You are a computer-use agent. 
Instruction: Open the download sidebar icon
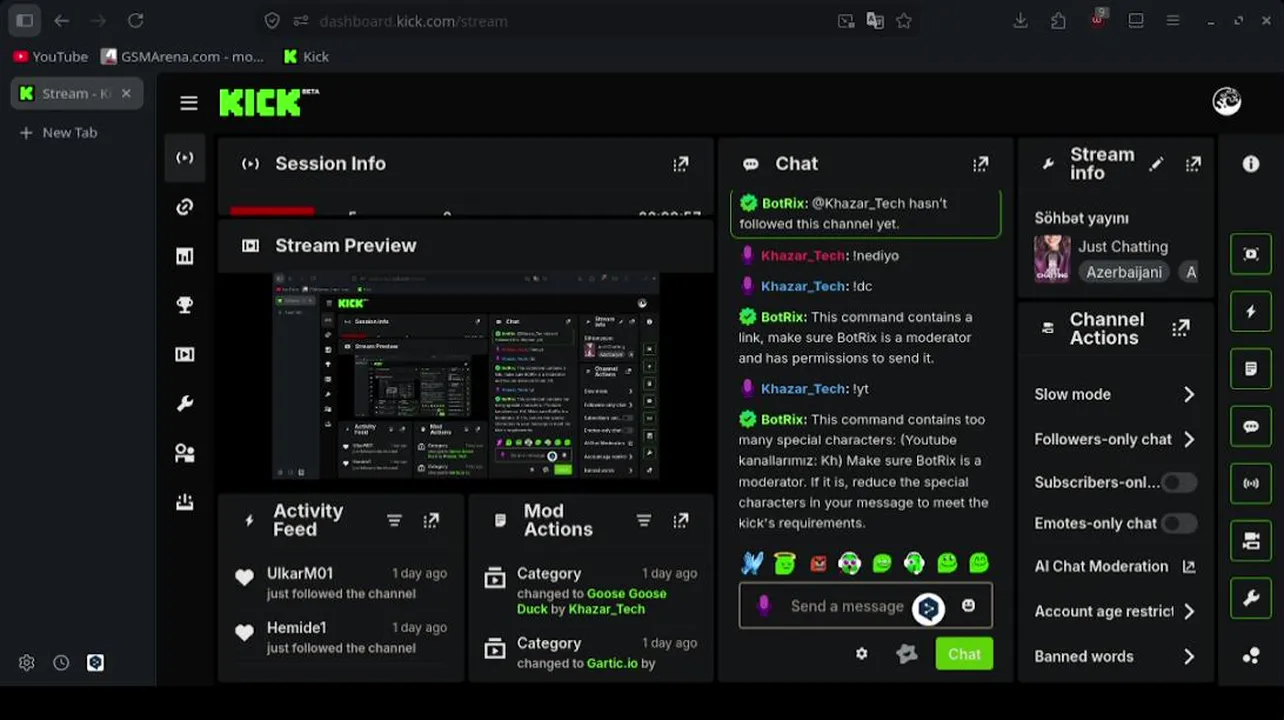tap(185, 502)
